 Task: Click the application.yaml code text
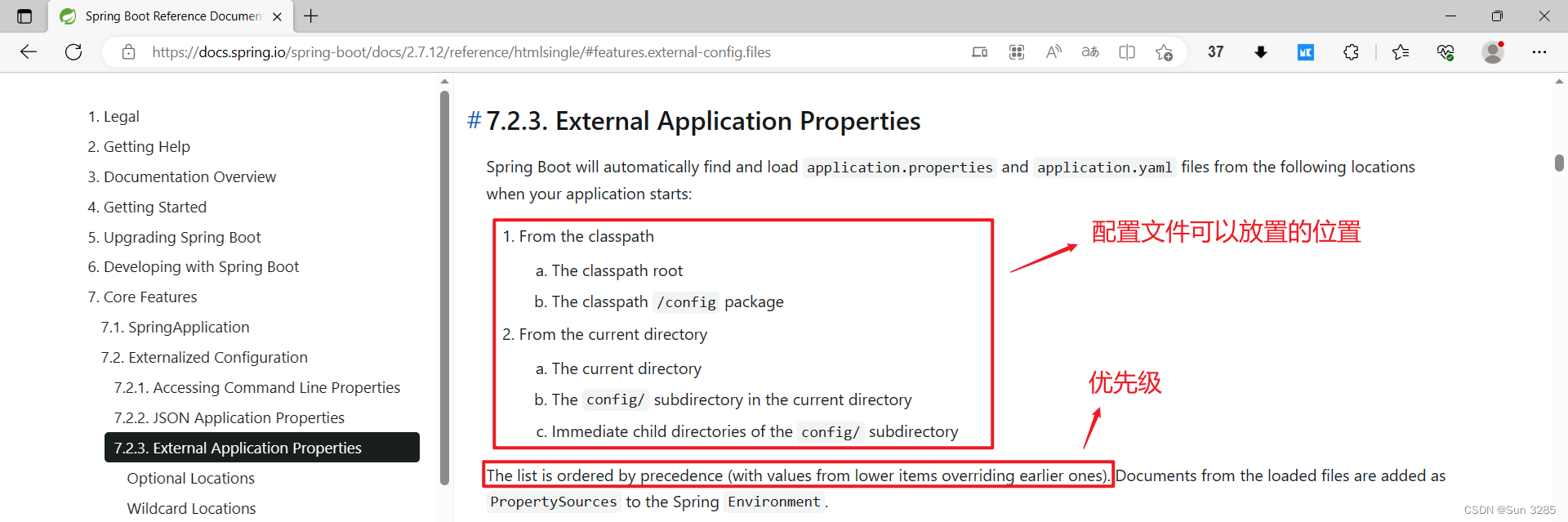(1104, 167)
